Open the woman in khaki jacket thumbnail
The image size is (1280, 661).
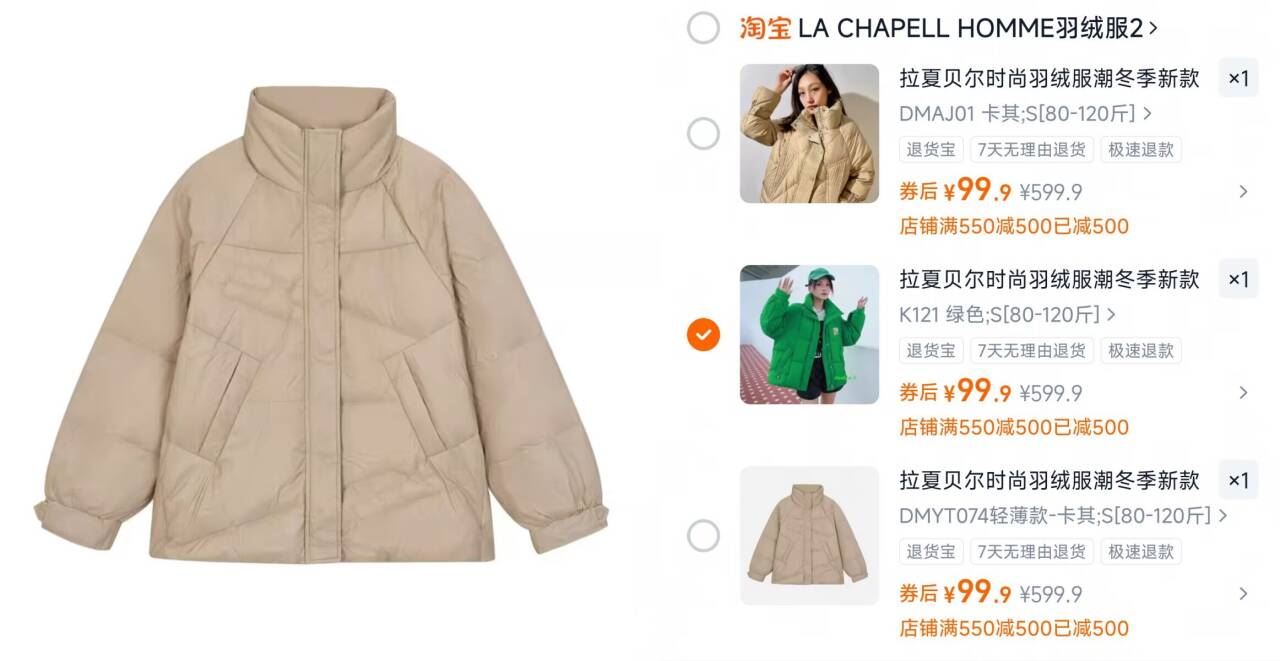809,134
